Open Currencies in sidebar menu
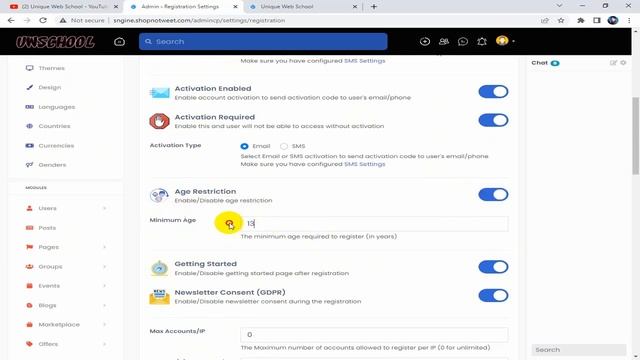The height and width of the screenshot is (360, 640). click(x=56, y=145)
